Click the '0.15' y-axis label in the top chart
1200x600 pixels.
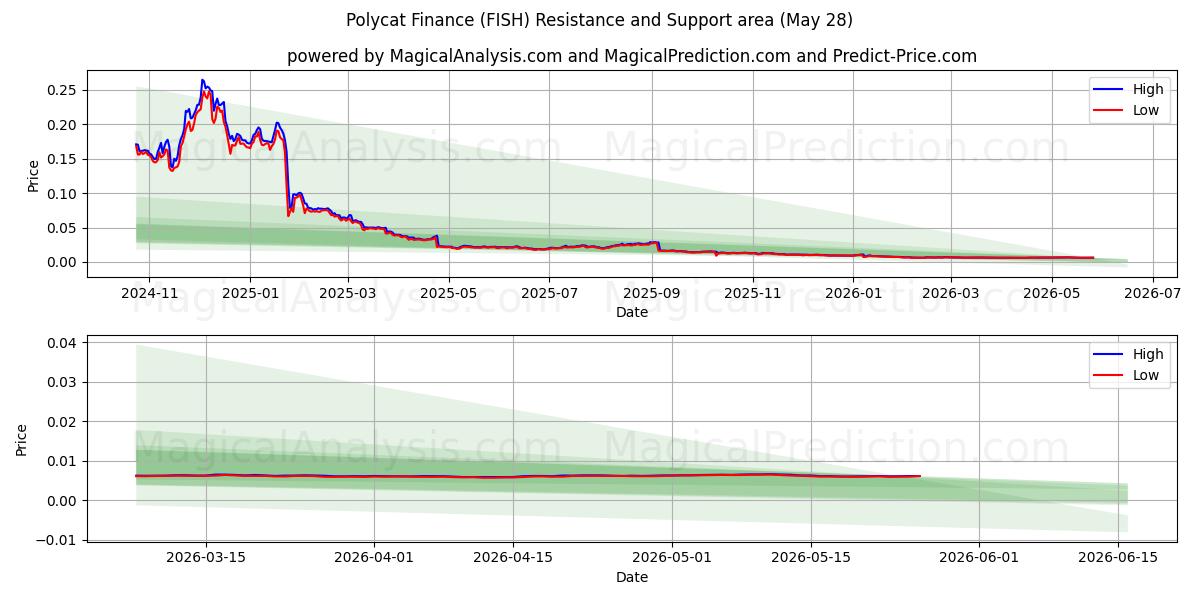(x=64, y=159)
